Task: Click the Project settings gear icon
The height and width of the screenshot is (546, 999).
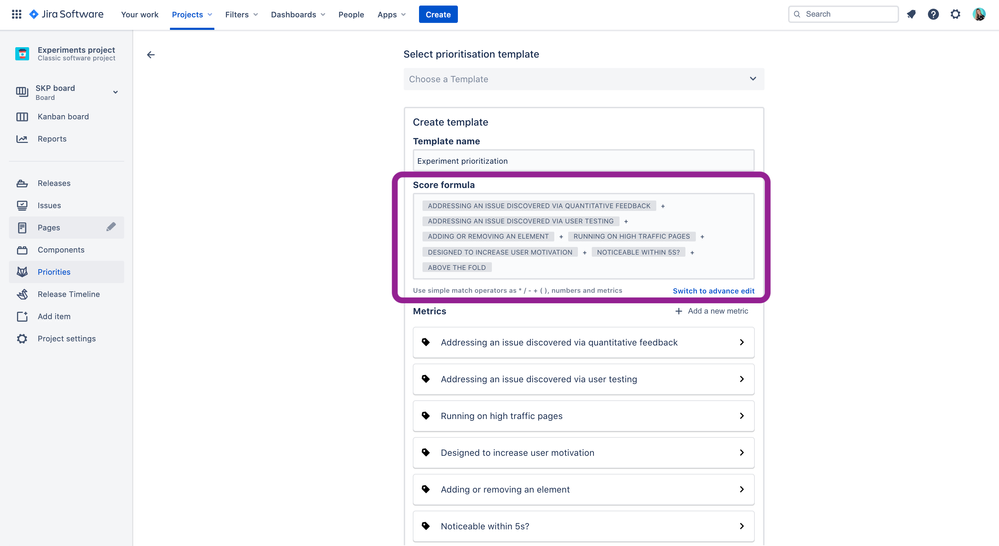Action: 22,339
